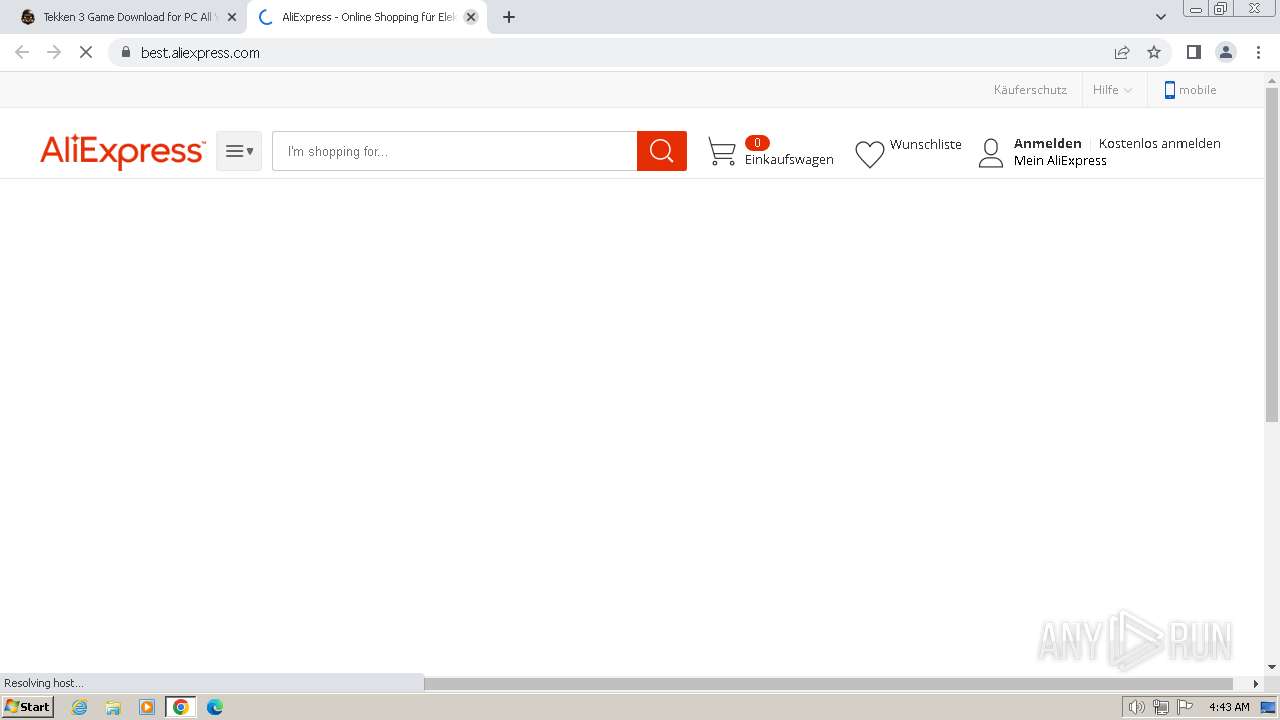Viewport: 1280px width, 720px height.
Task: Click the AliExpress logo
Action: point(122,152)
